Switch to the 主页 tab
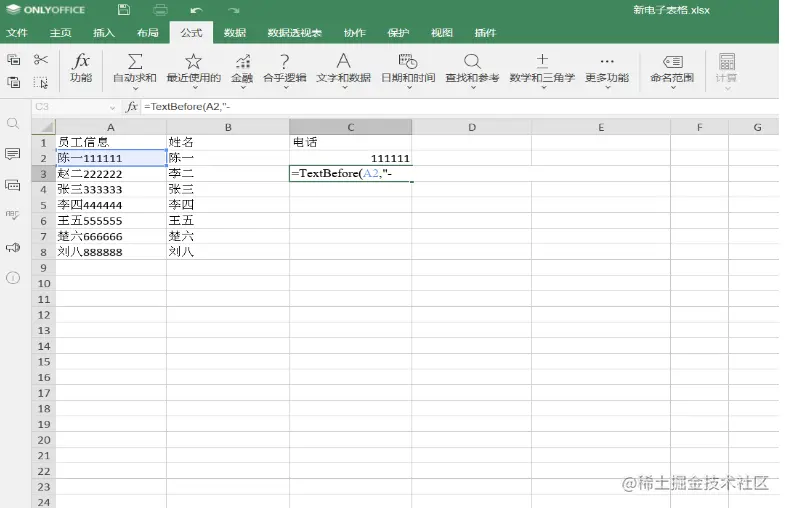The height and width of the screenshot is (508, 785). coord(61,33)
